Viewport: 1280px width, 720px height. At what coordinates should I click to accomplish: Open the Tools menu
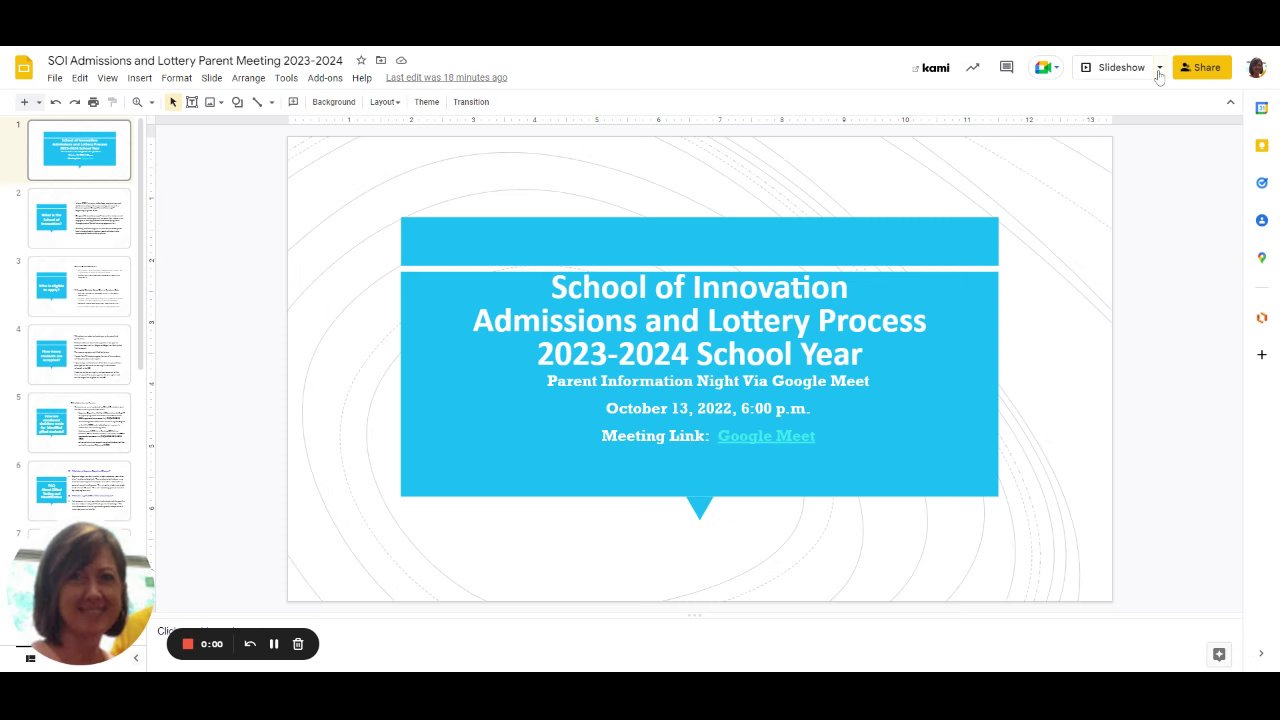[x=286, y=78]
